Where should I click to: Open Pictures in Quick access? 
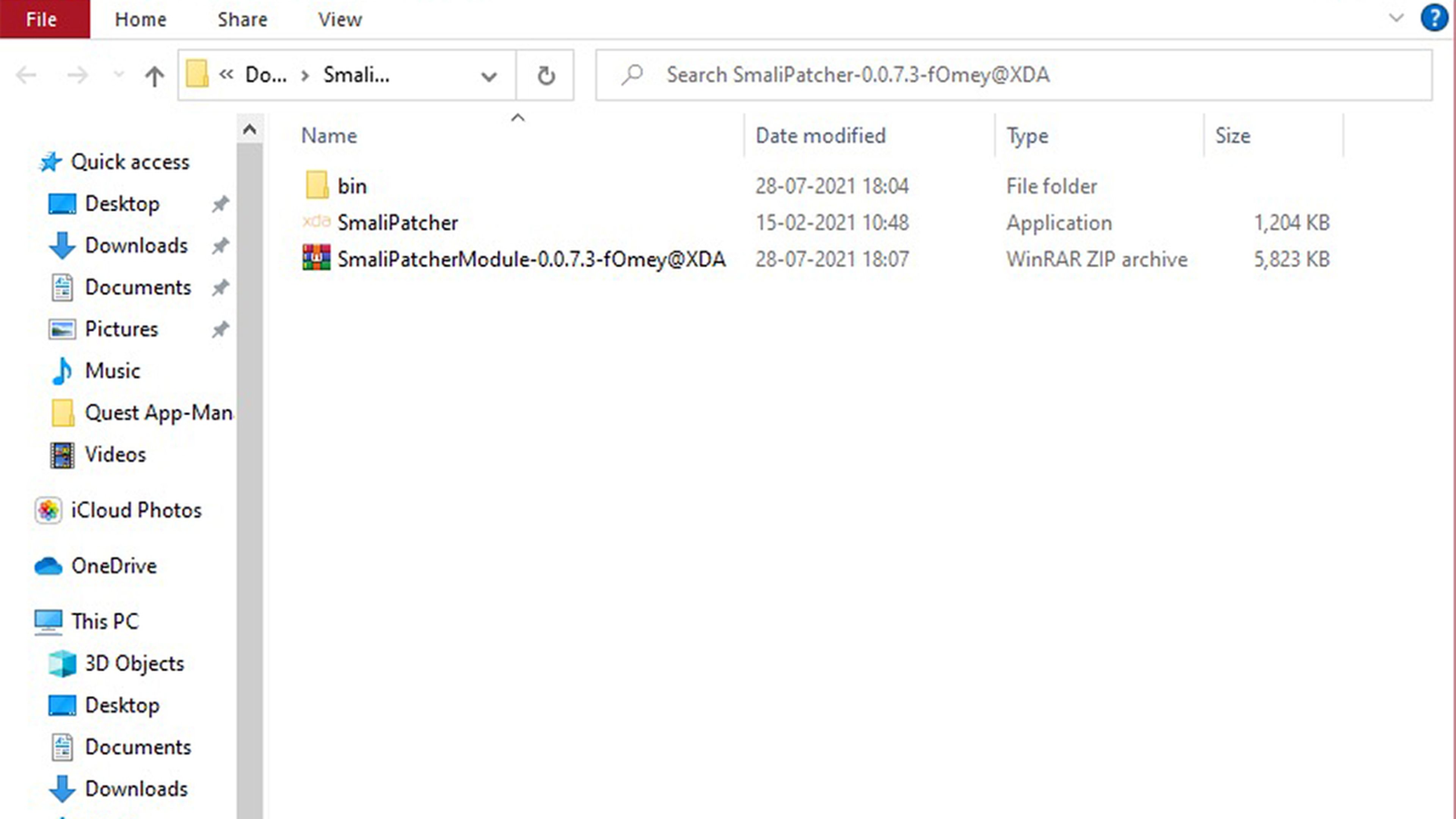121,329
